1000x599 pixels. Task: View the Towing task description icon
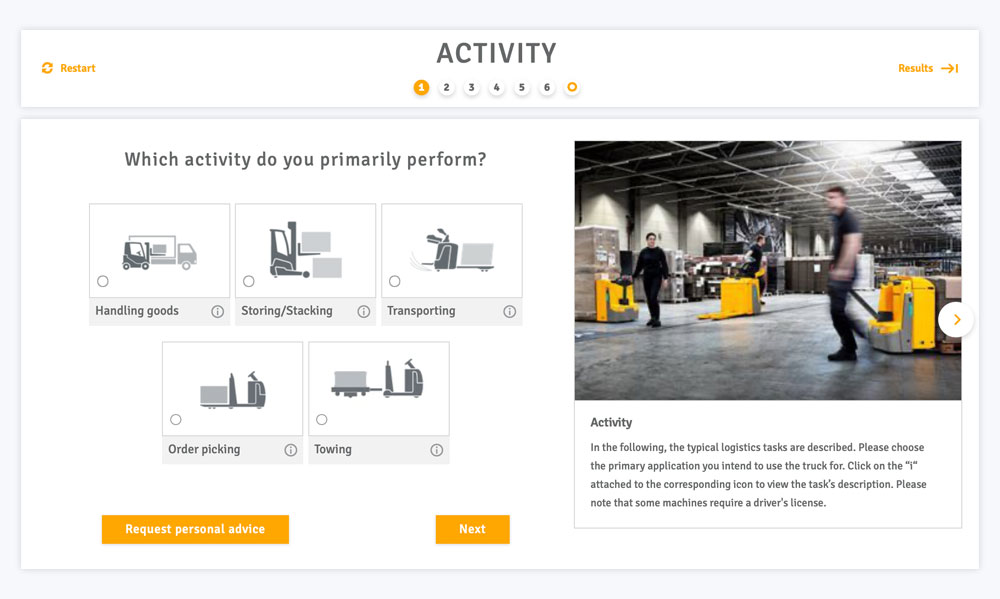[x=436, y=450]
